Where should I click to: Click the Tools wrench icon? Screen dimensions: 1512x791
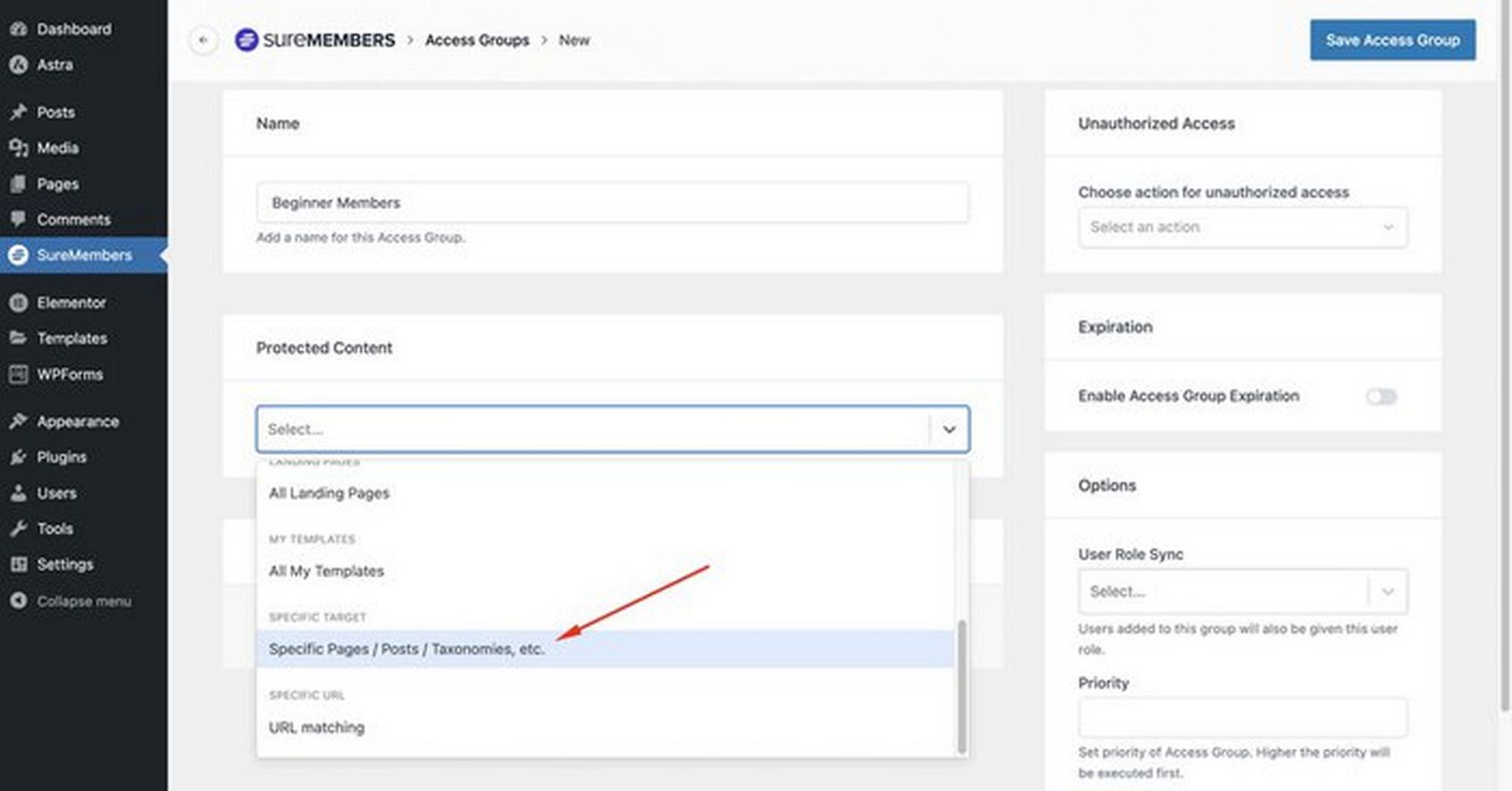tap(19, 529)
